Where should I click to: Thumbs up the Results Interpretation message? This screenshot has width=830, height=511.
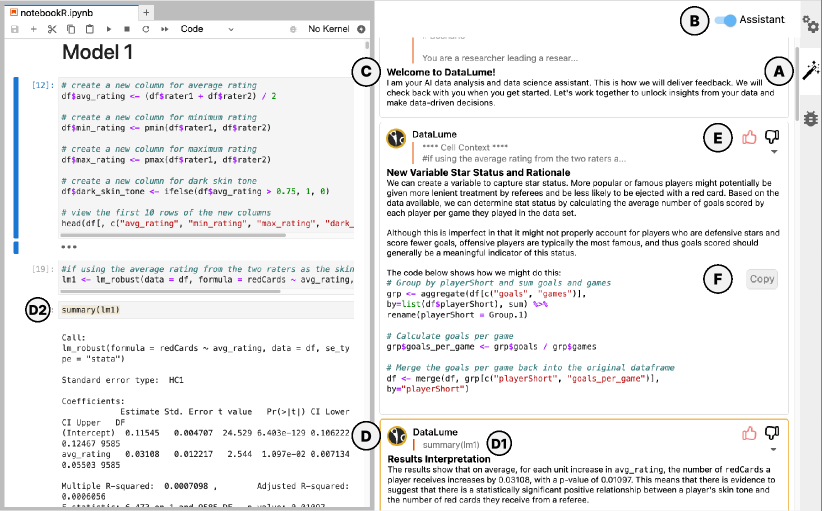coord(749,434)
